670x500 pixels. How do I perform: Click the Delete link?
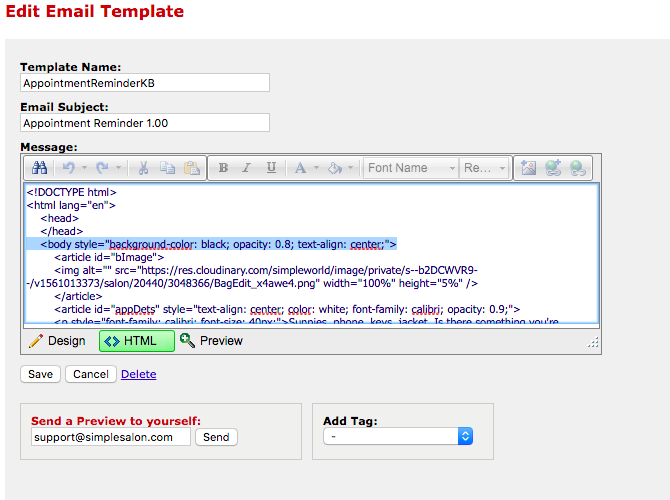(138, 374)
